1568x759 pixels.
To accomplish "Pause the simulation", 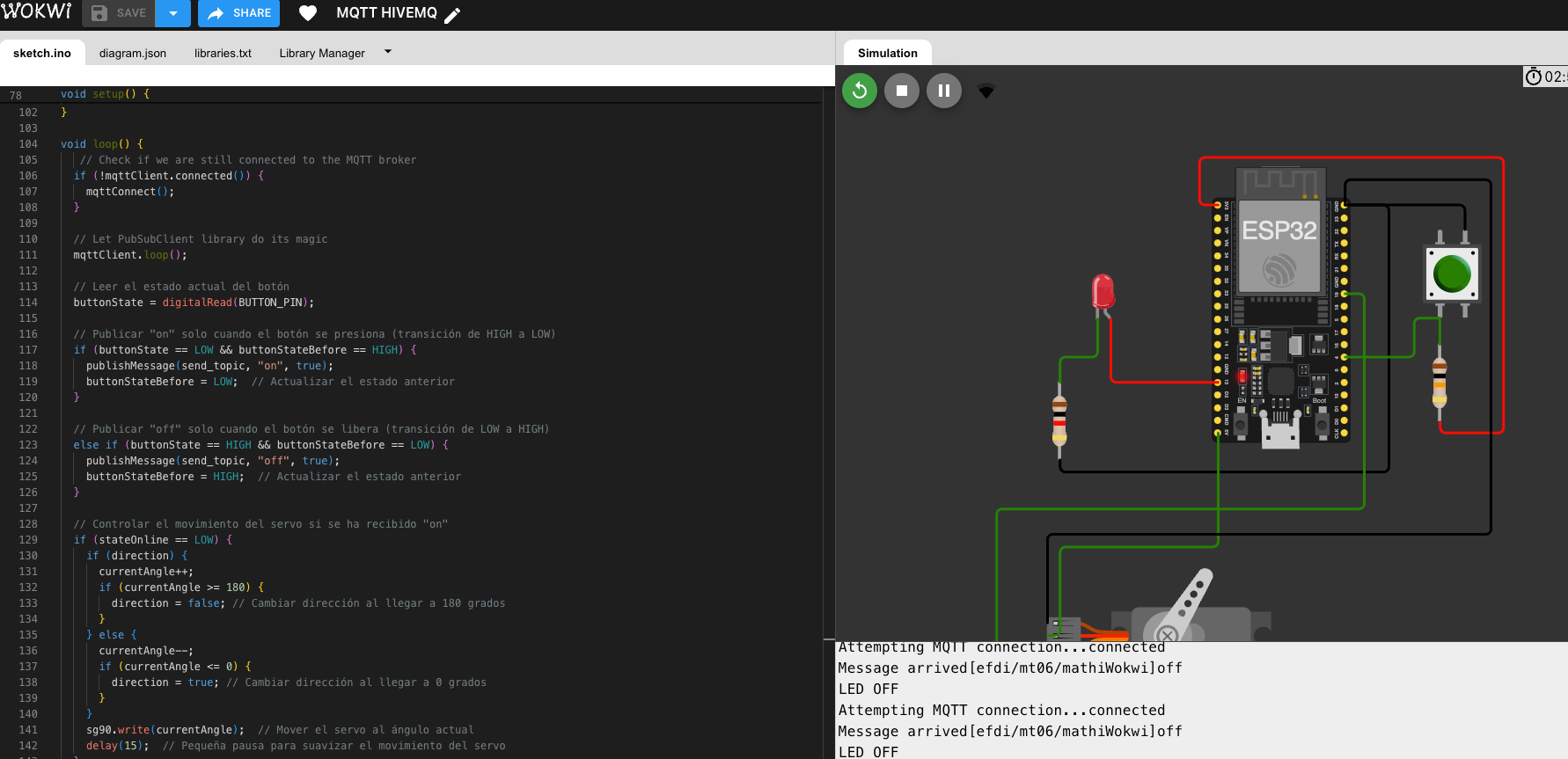I will [x=944, y=91].
